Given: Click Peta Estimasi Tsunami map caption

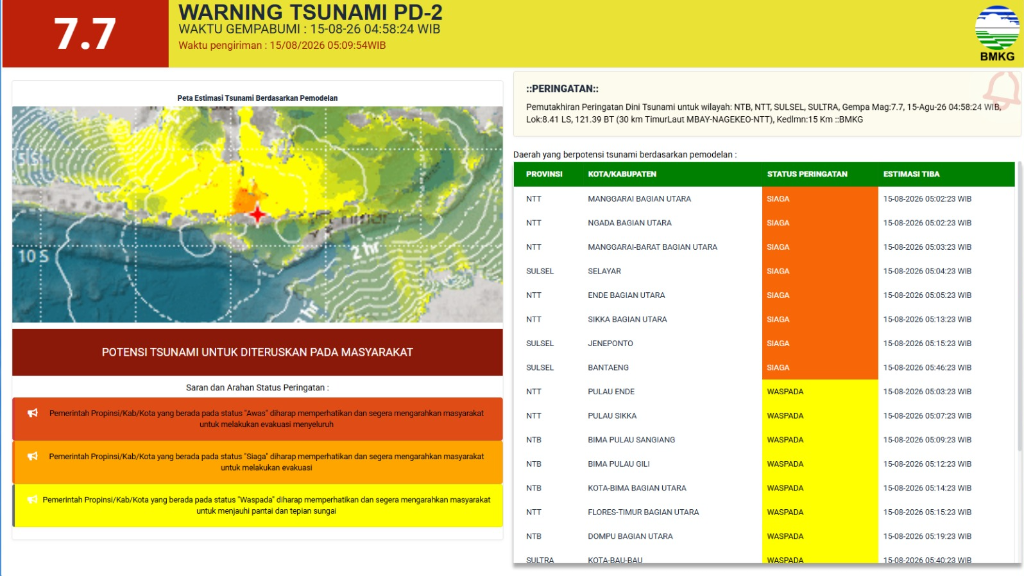Looking at the screenshot, I should tap(257, 98).
